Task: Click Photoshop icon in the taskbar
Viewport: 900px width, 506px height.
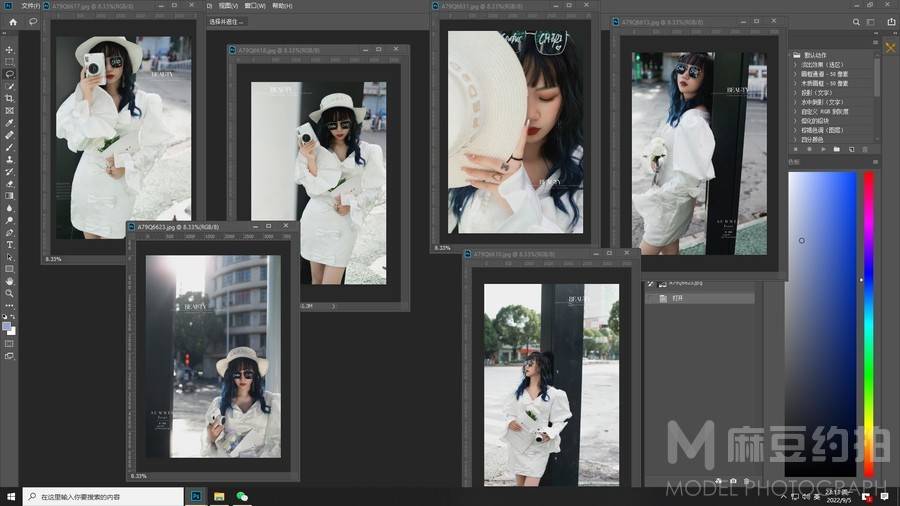Action: click(x=196, y=497)
